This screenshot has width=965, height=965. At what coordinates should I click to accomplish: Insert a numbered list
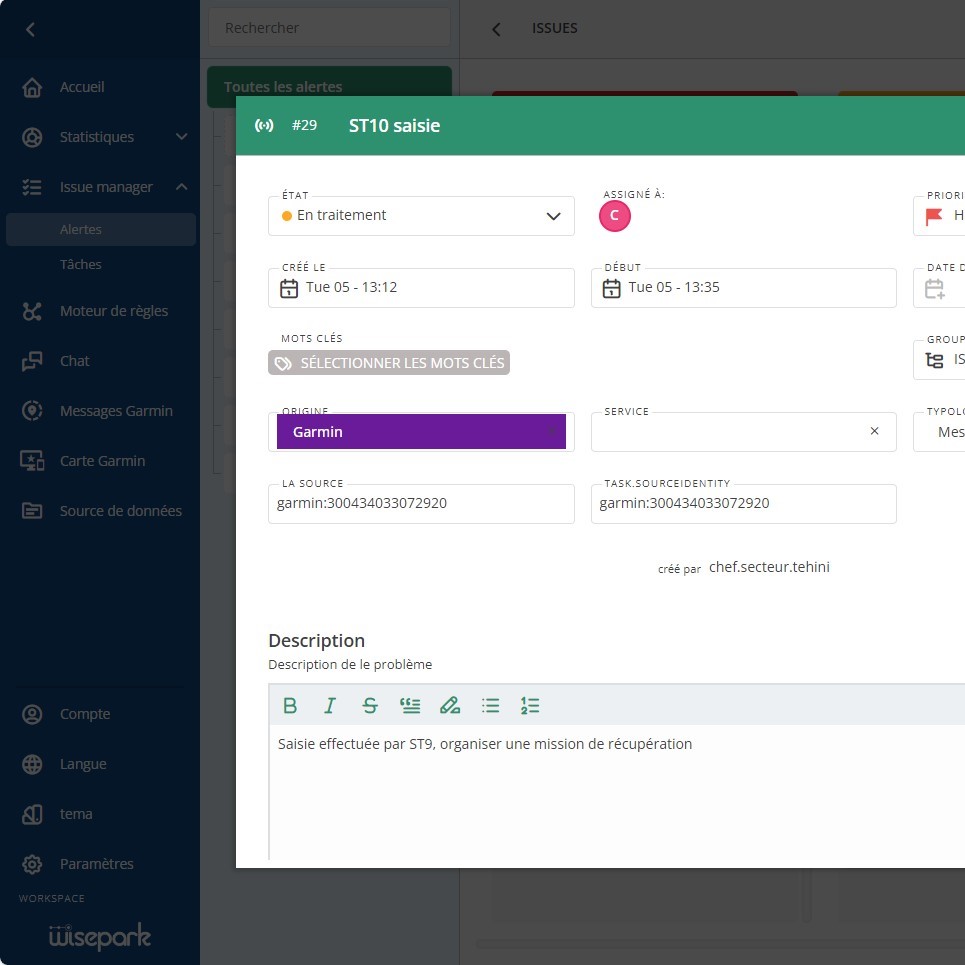tap(530, 706)
